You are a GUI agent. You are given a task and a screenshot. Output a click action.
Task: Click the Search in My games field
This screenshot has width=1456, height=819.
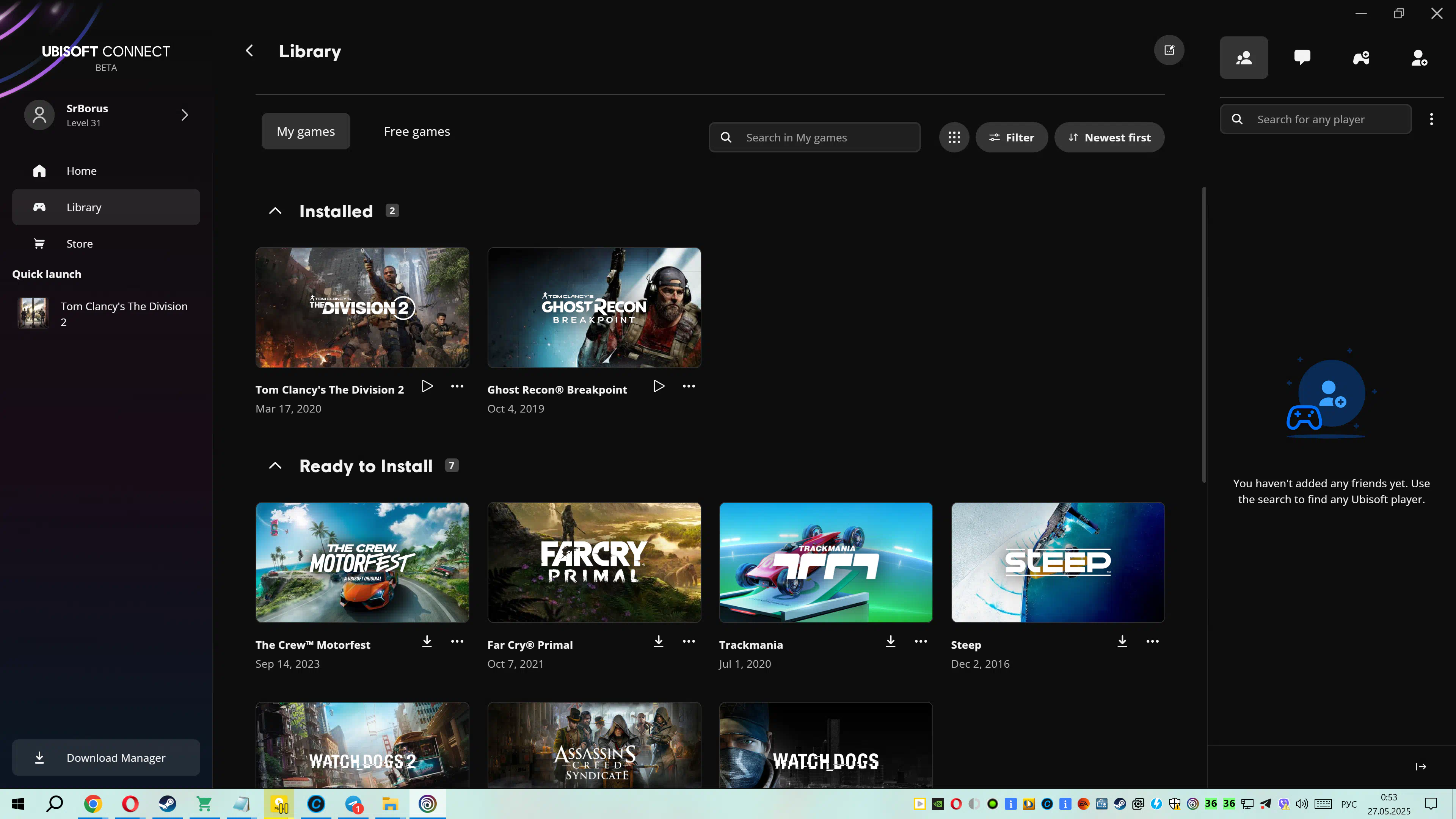pyautogui.click(x=814, y=137)
